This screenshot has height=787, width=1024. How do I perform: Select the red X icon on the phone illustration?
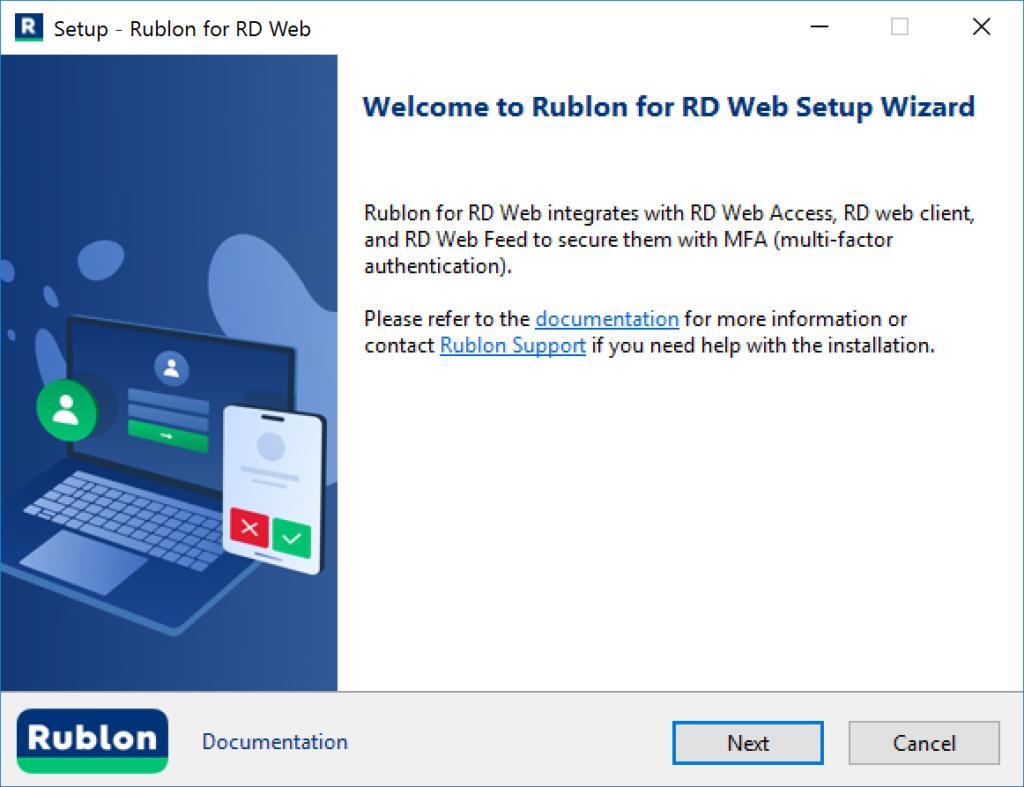coord(249,527)
